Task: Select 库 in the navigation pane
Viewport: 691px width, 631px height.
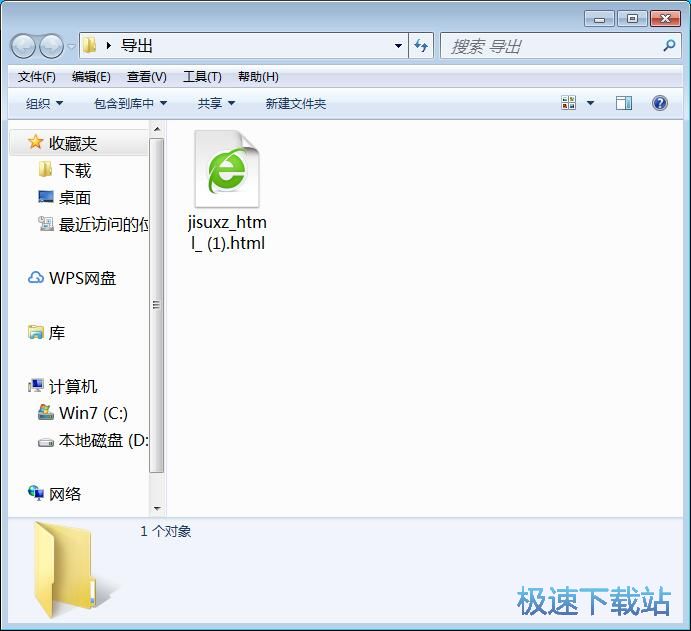Action: pos(46,333)
